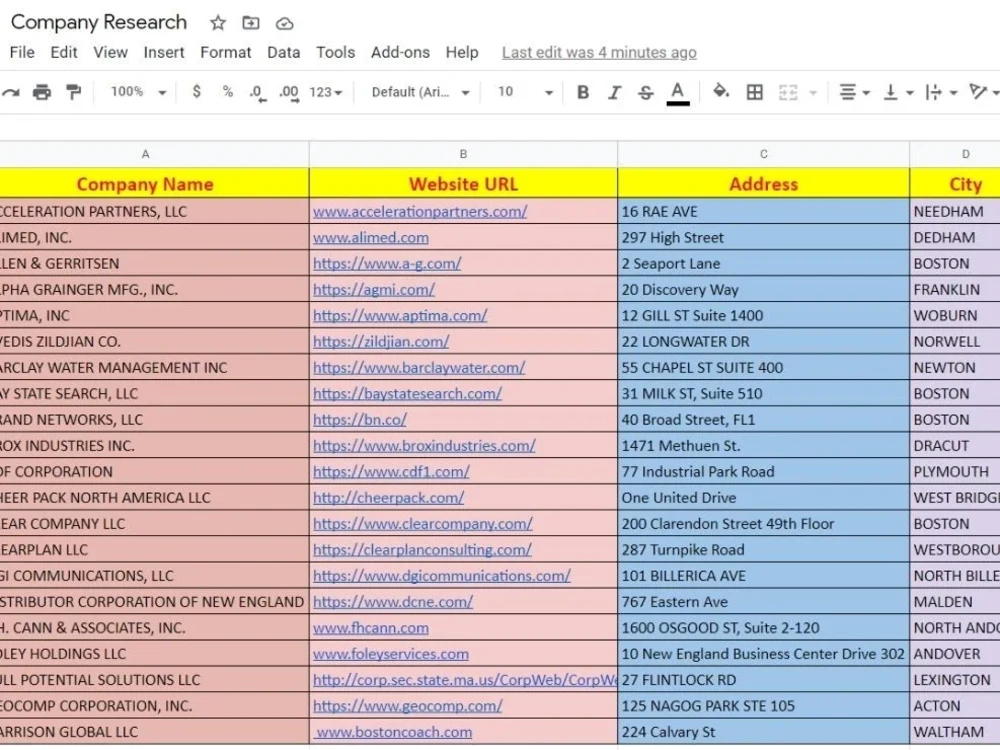The image size is (1000, 750).
Task: Select the 20 Discovery Way cell
Action: pyautogui.click(x=763, y=290)
